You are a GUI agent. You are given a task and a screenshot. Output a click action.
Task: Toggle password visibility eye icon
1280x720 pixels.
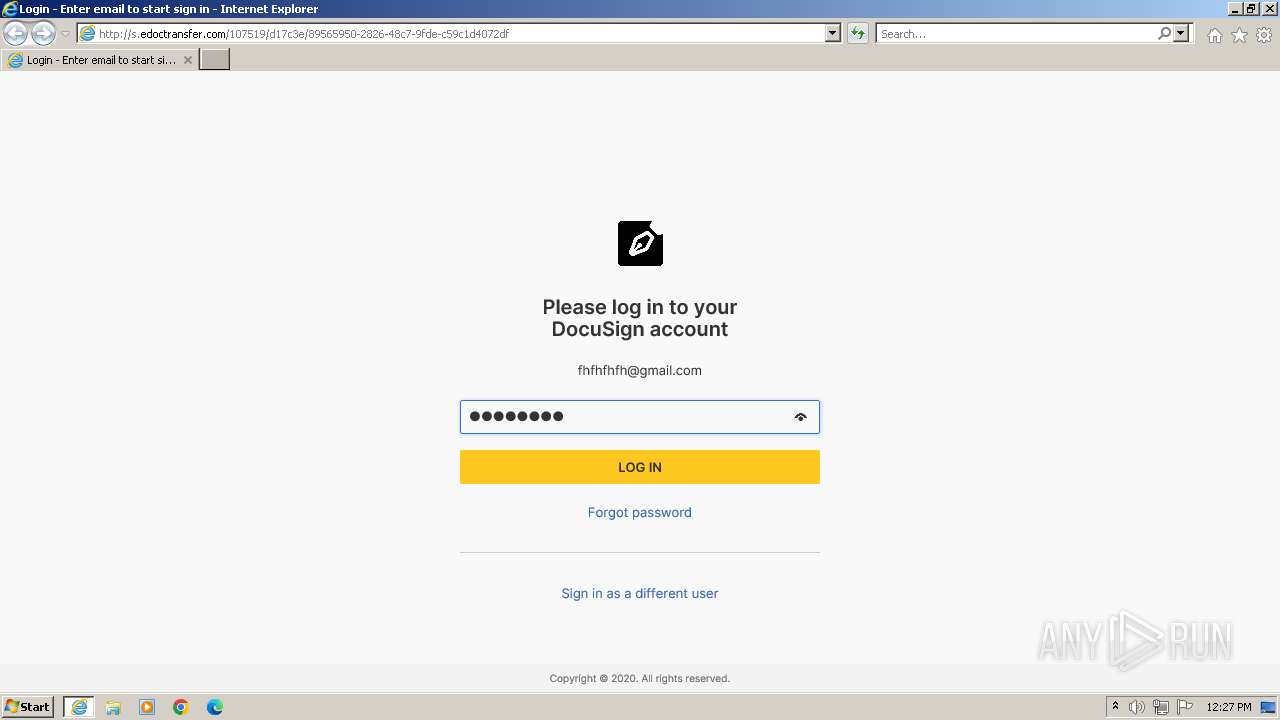pyautogui.click(x=801, y=417)
